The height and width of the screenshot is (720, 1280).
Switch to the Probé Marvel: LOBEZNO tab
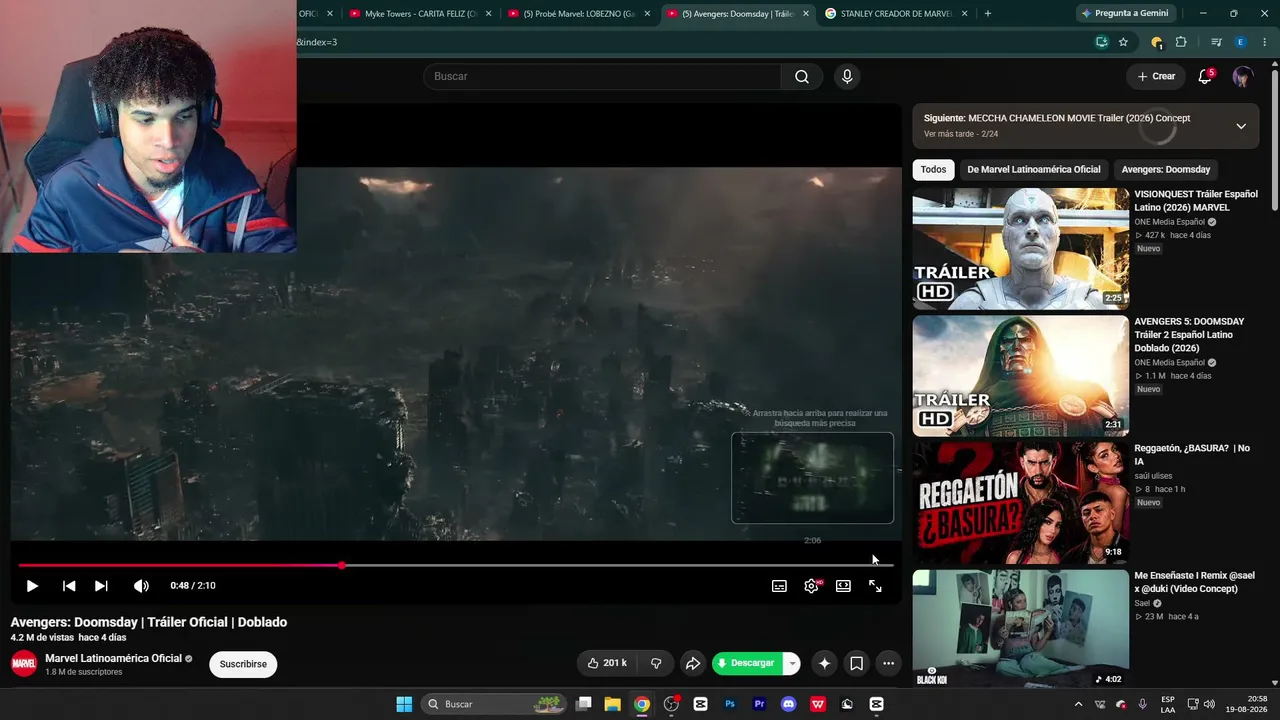tap(579, 14)
